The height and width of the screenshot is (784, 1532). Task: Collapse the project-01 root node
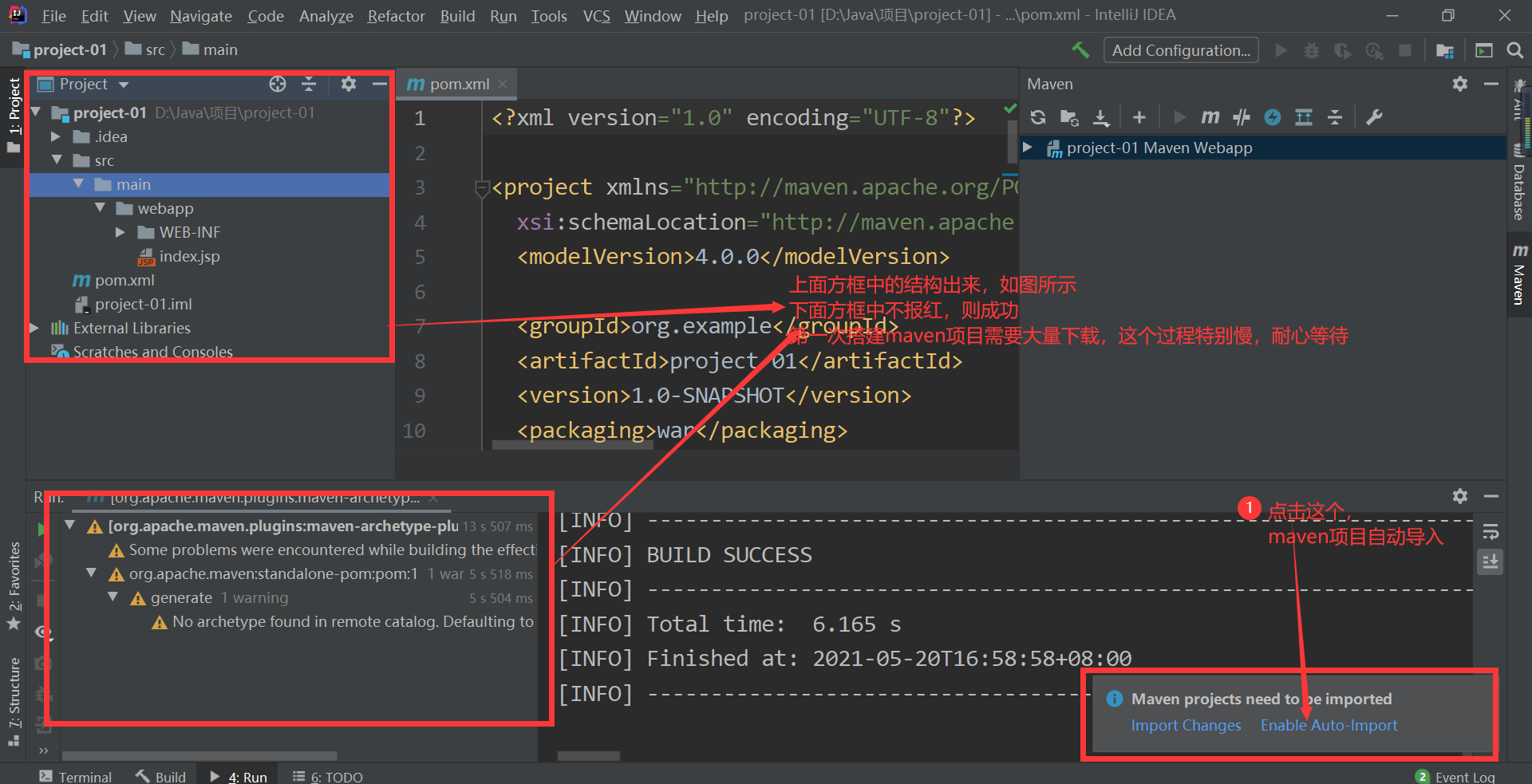pos(36,112)
